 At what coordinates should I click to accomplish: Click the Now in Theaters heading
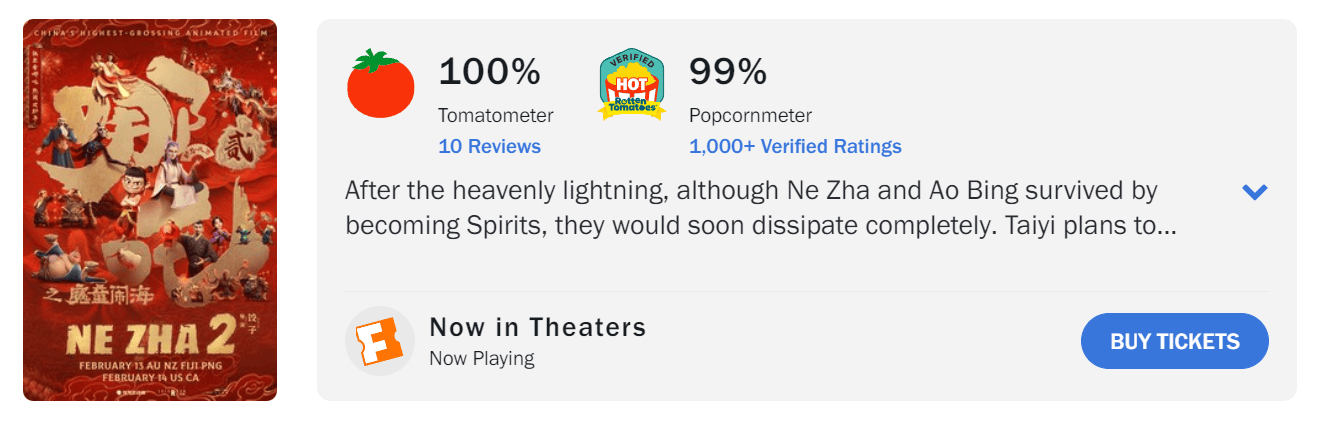click(x=538, y=327)
